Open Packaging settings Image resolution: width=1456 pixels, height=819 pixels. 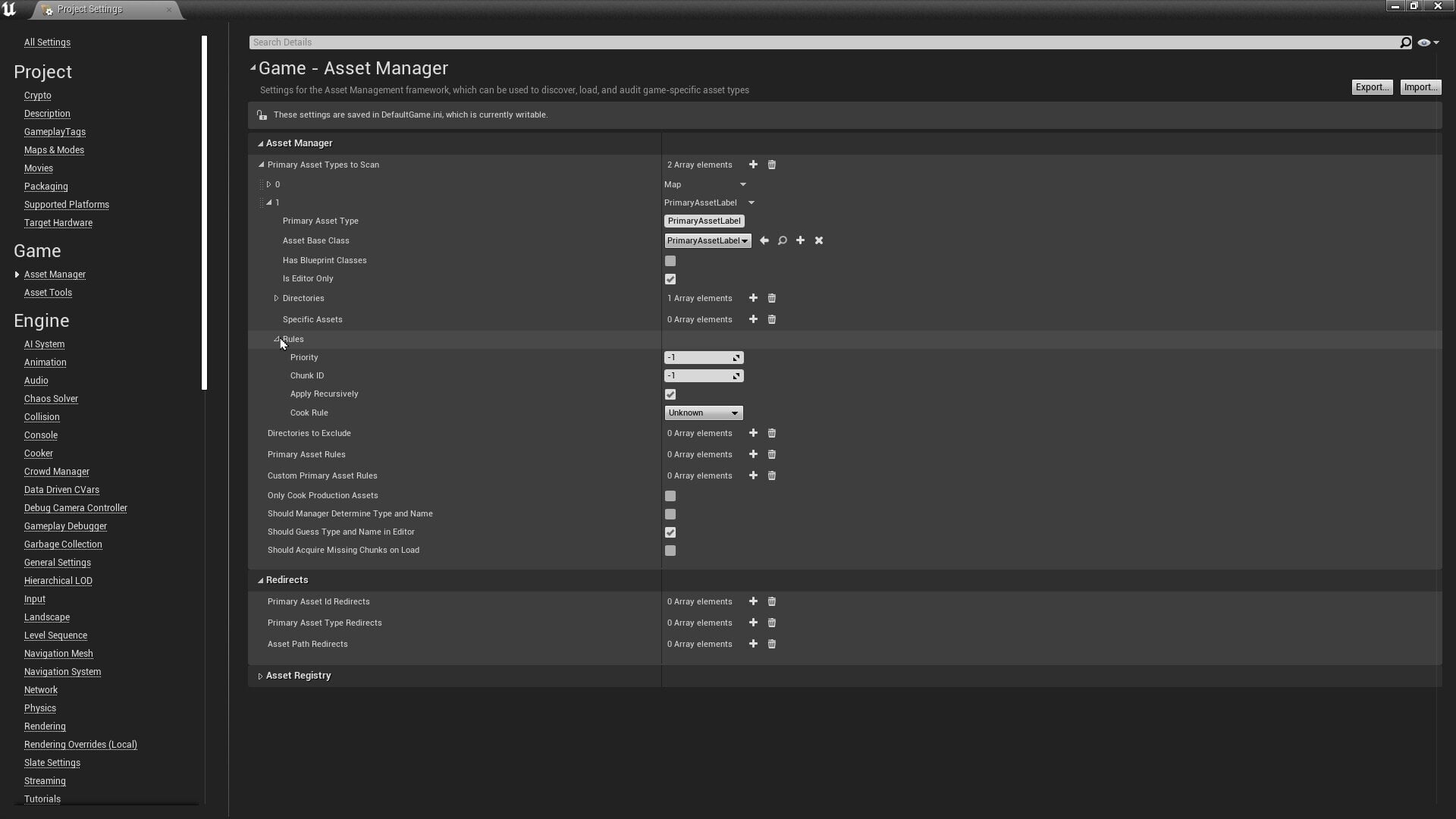45,187
